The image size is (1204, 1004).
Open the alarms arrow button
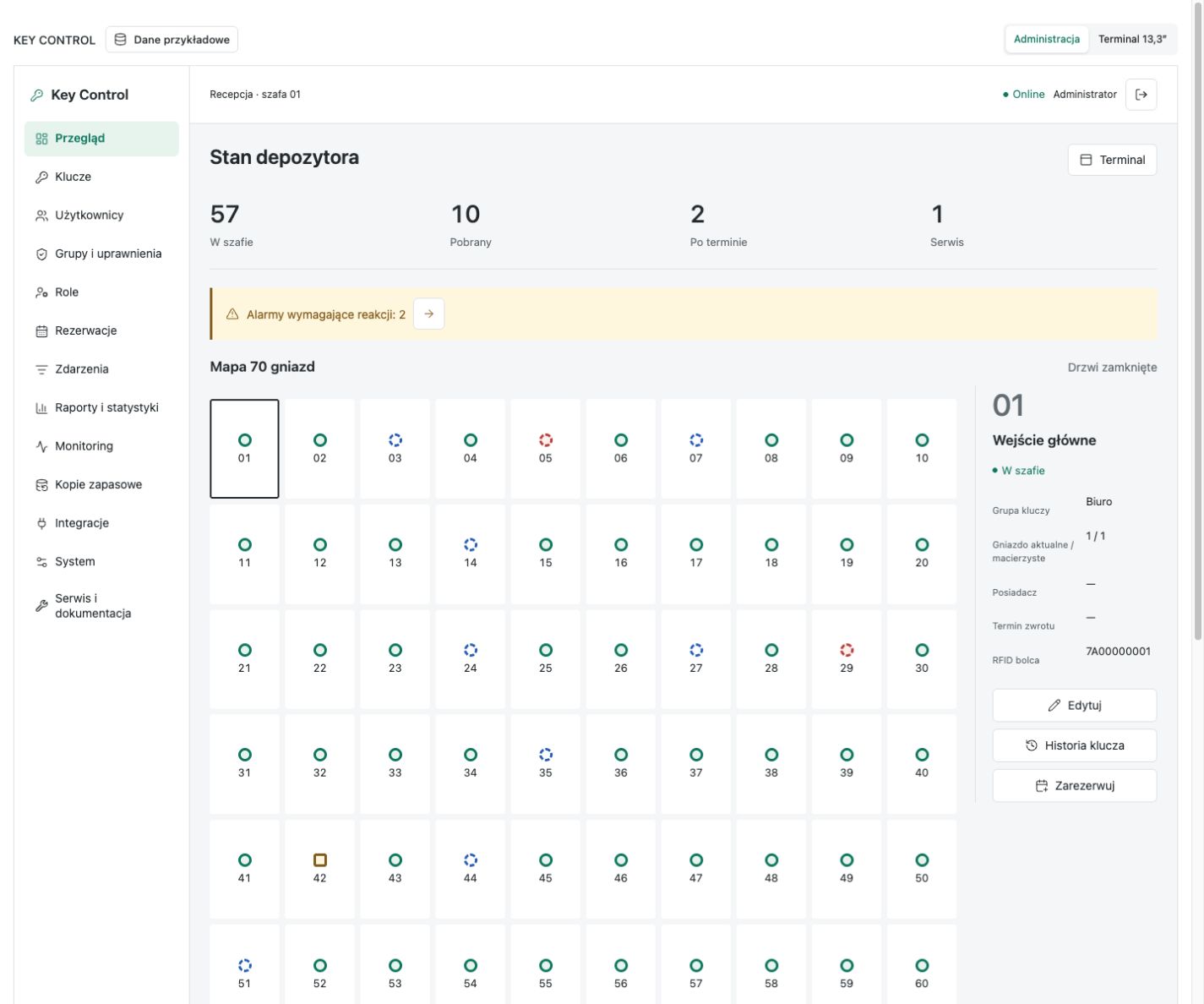click(x=428, y=314)
